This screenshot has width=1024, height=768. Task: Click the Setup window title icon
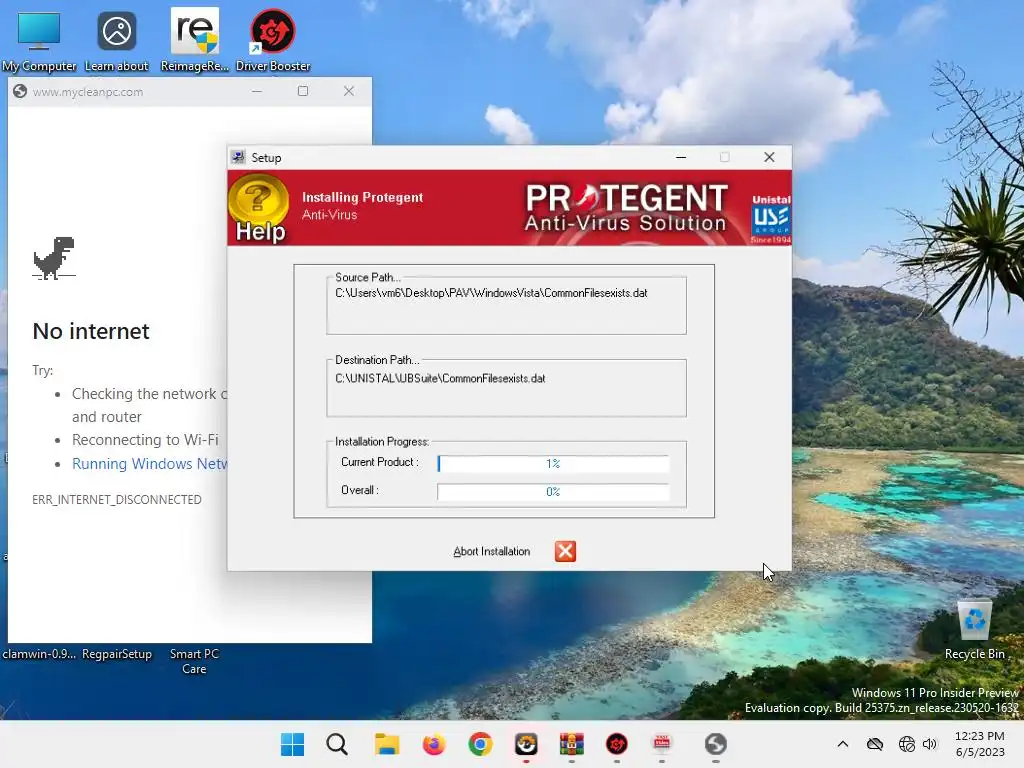pos(238,157)
